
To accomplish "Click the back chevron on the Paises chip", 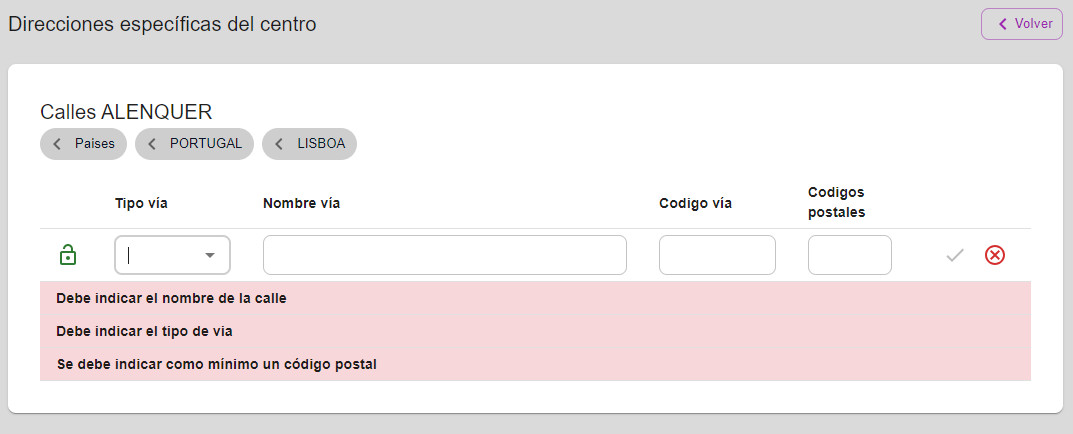I will (57, 144).
